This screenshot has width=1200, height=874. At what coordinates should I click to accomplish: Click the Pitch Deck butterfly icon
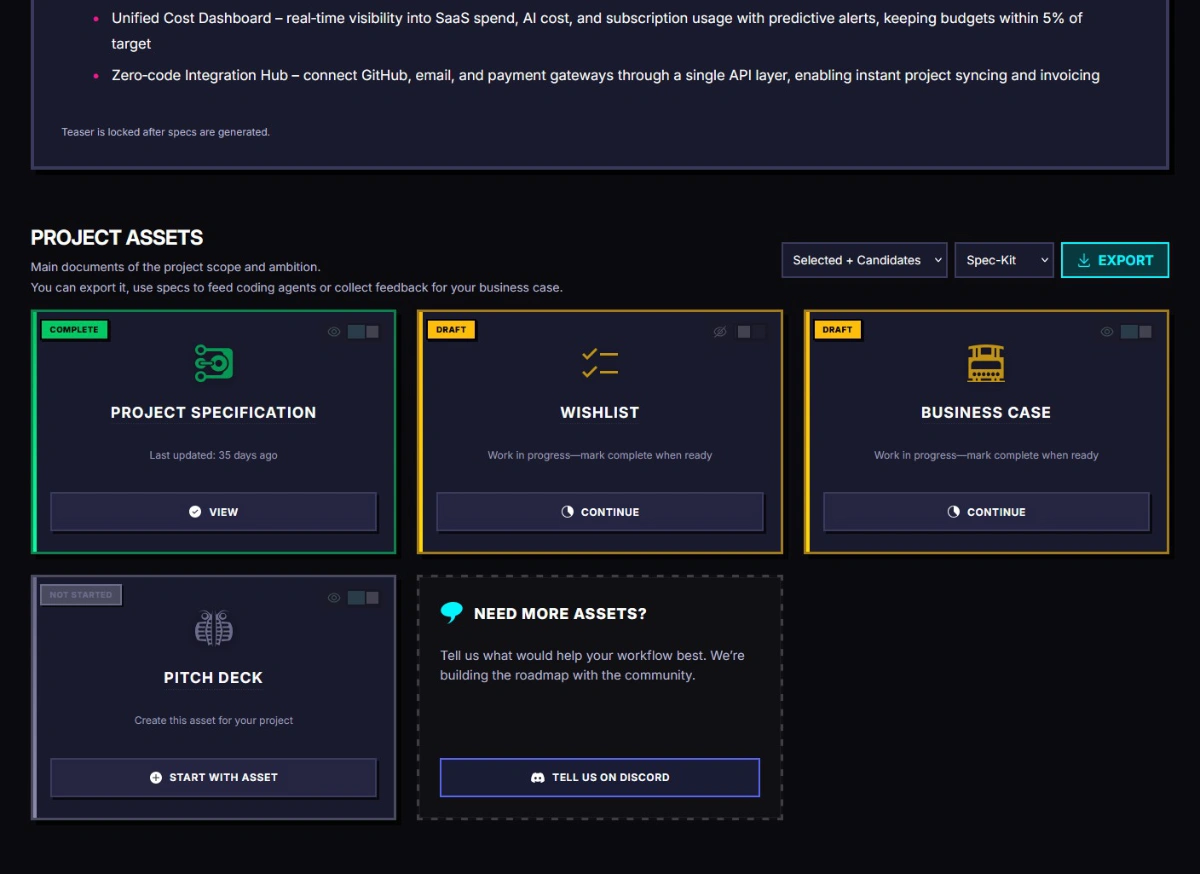[213, 628]
